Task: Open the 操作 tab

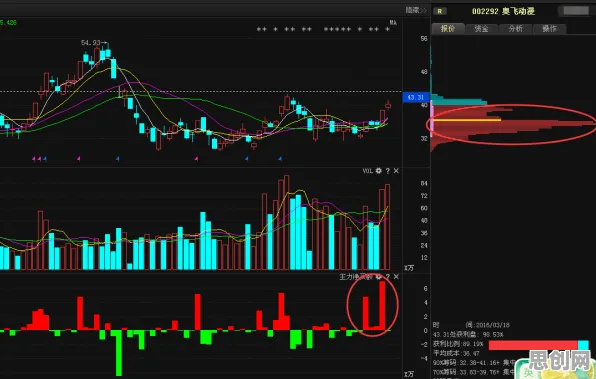Action: (x=549, y=29)
